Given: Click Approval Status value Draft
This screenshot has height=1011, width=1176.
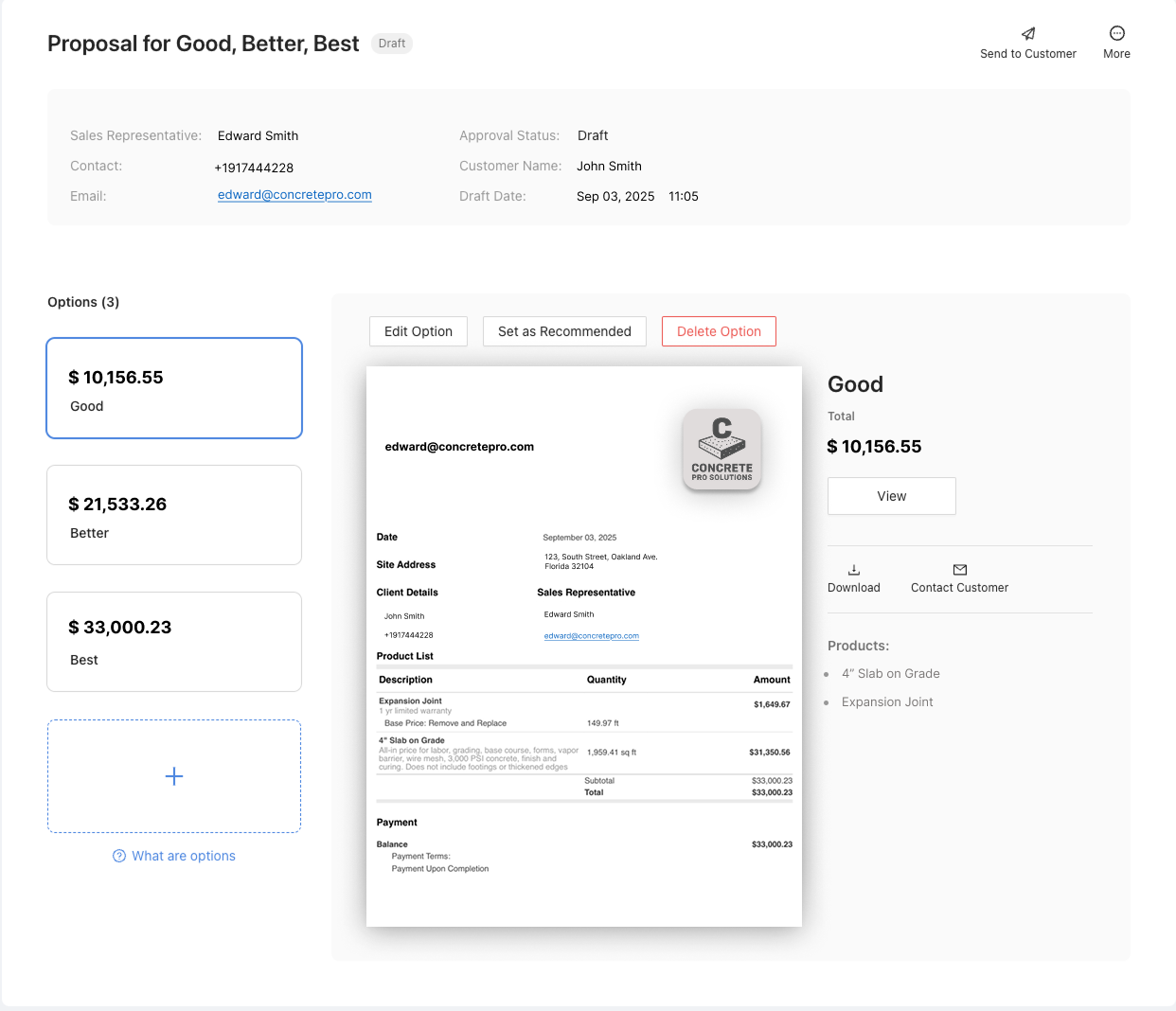Looking at the screenshot, I should coord(593,135).
